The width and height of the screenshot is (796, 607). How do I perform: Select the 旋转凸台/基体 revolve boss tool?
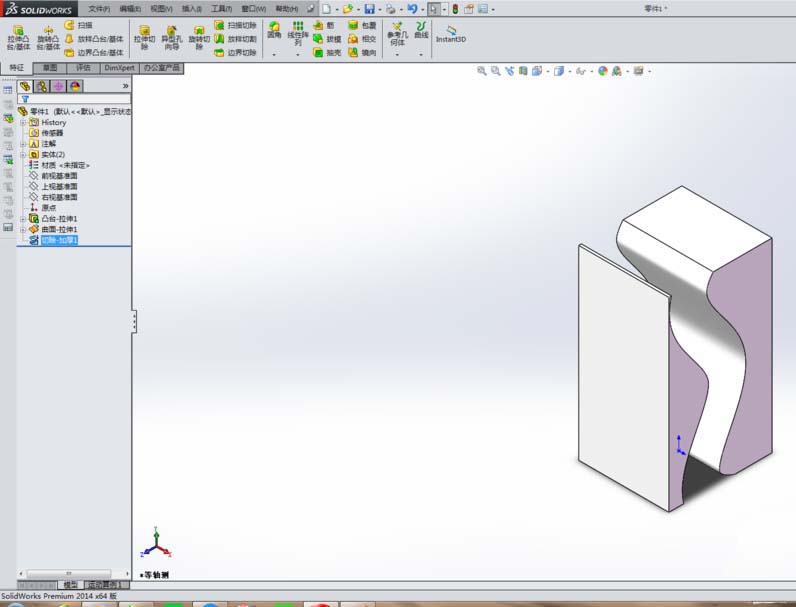[48, 38]
